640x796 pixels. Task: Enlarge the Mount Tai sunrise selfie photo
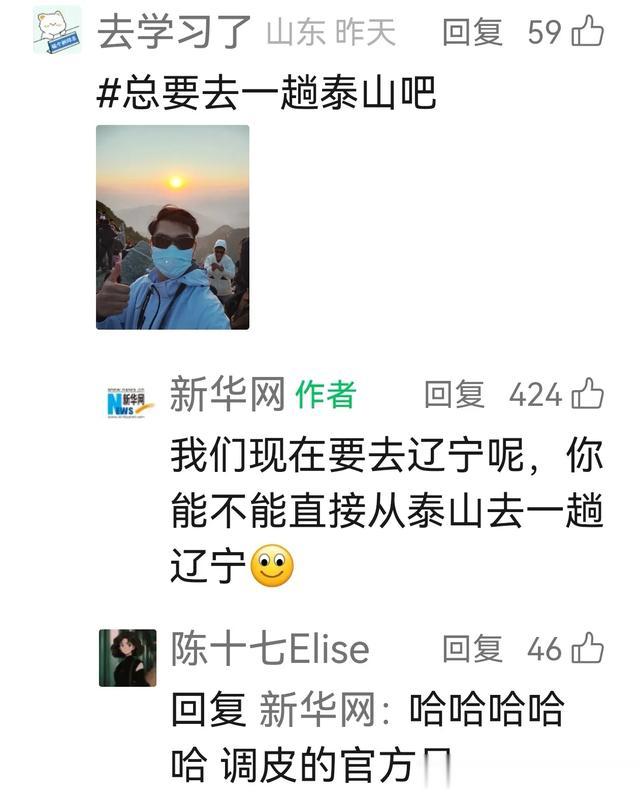point(173,227)
